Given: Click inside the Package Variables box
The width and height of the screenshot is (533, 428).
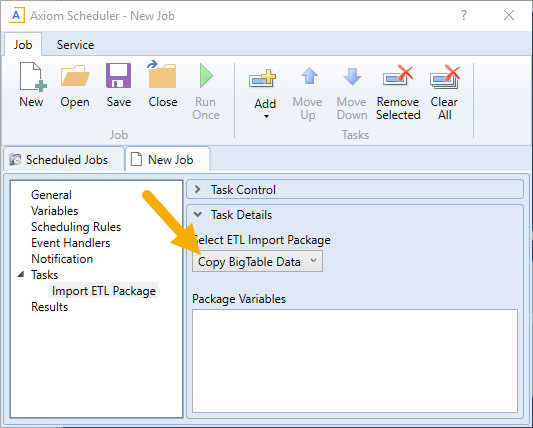Looking at the screenshot, I should click(355, 361).
